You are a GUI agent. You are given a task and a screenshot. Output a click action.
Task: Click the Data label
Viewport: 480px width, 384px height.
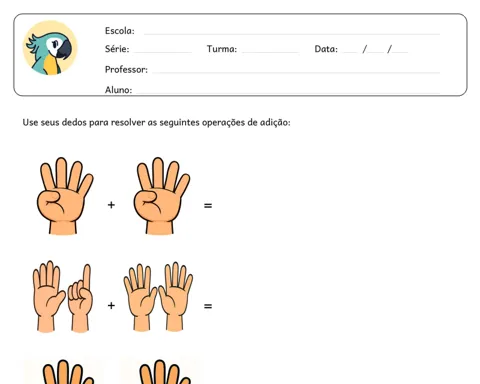click(326, 49)
